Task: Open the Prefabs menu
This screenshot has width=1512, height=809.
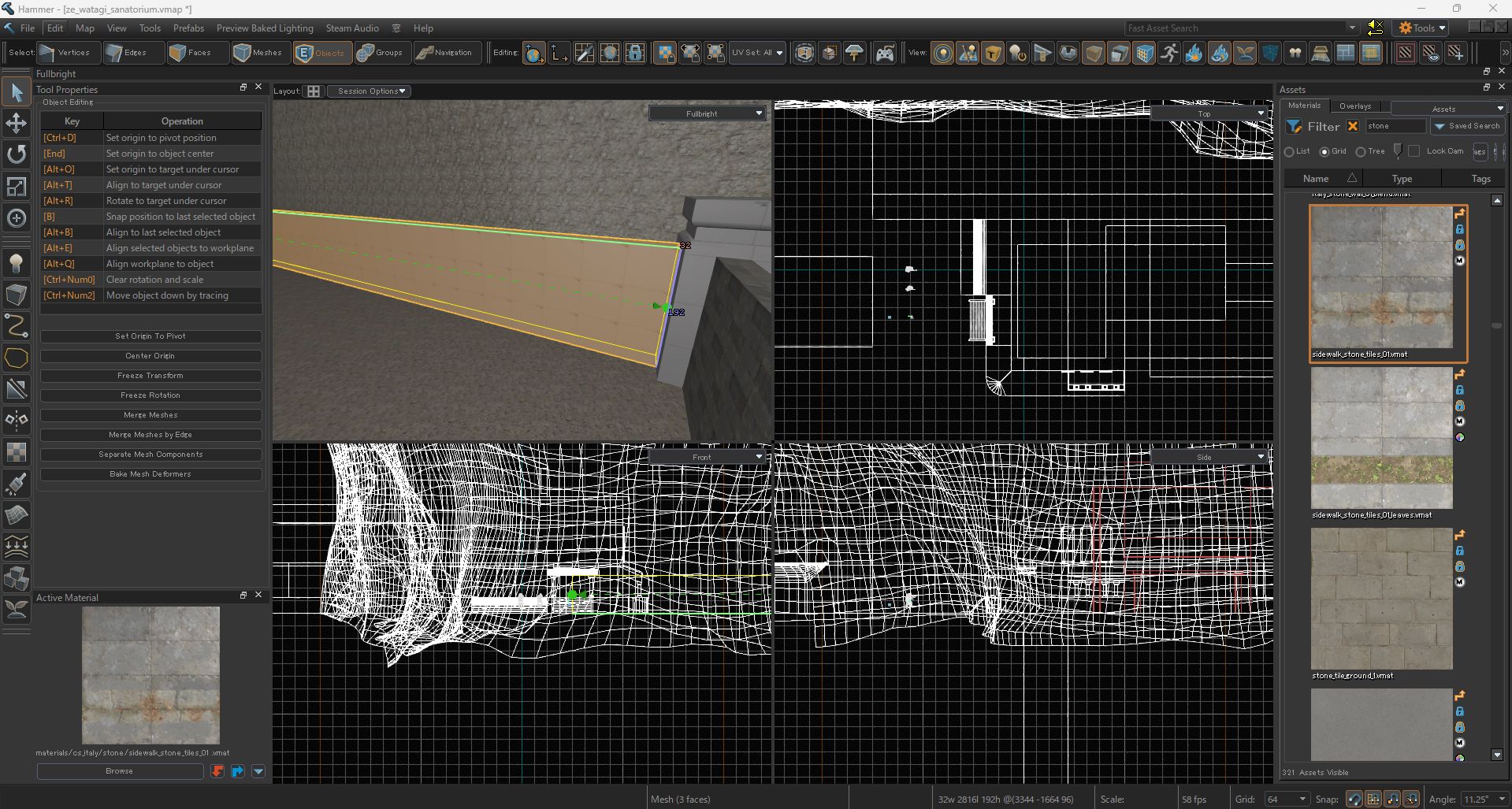Action: (188, 28)
